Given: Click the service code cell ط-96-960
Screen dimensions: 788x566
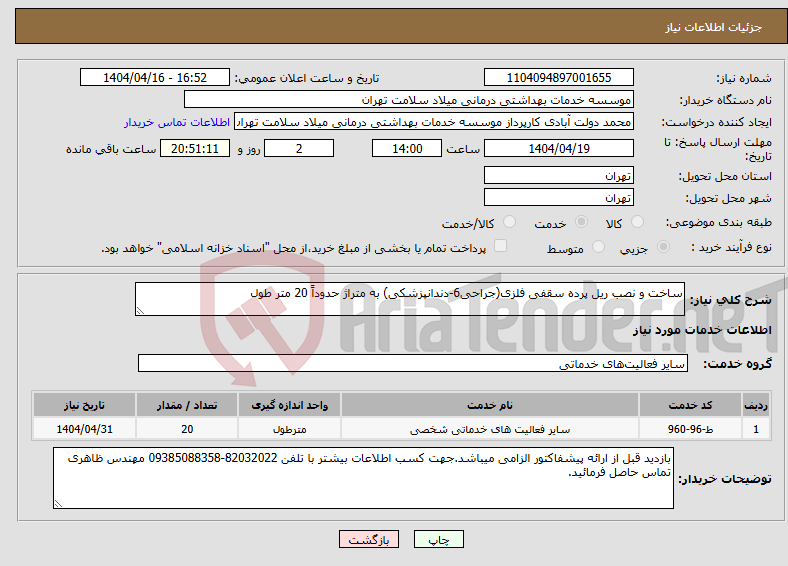Looking at the screenshot, I should 691,429.
